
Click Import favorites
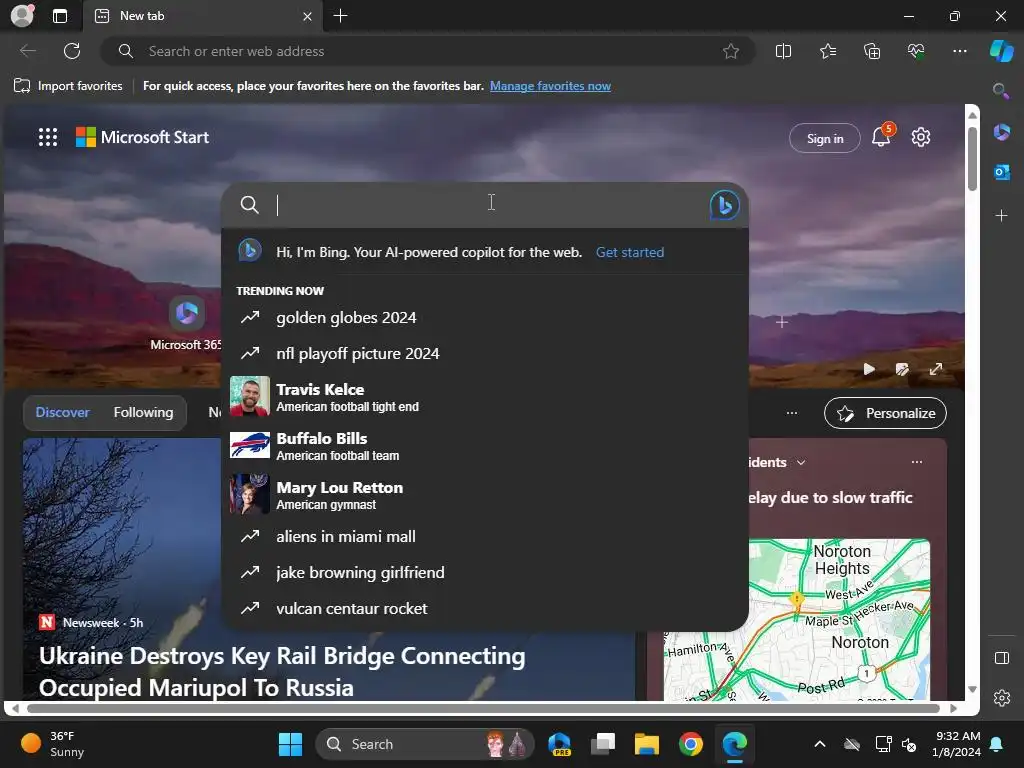pyautogui.click(x=68, y=86)
